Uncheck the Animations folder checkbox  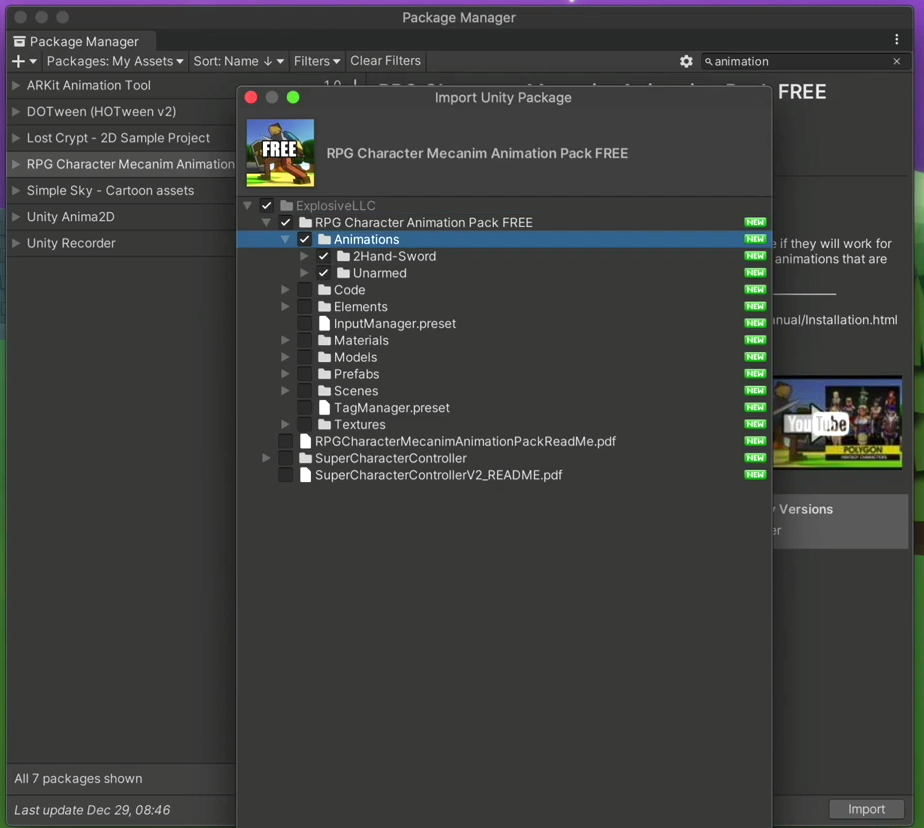tap(304, 239)
